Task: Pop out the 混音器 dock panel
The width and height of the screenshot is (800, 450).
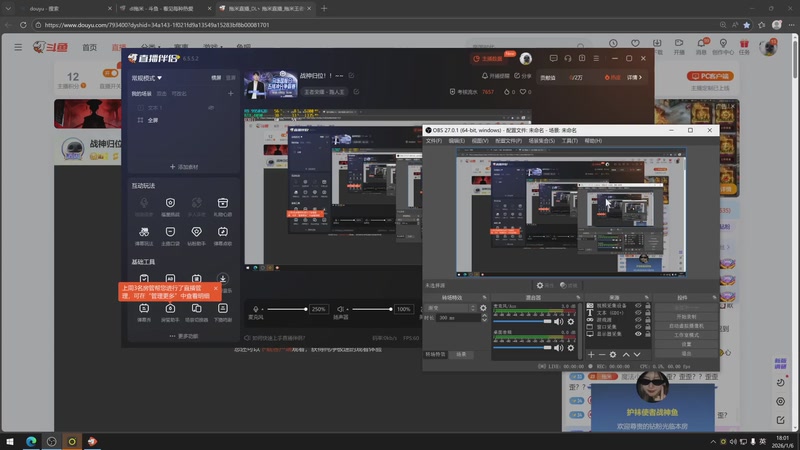Action: tap(578, 297)
